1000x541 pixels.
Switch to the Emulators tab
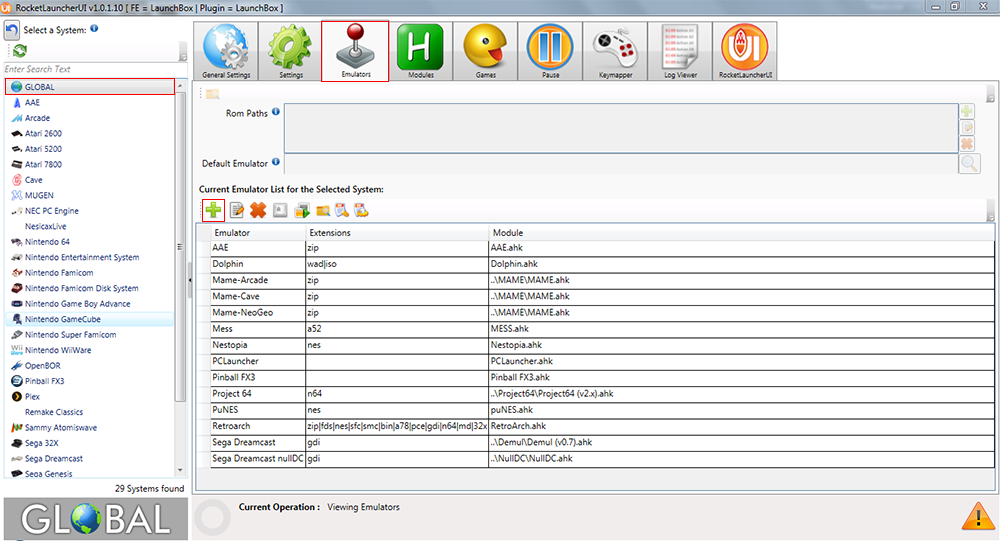[x=355, y=51]
